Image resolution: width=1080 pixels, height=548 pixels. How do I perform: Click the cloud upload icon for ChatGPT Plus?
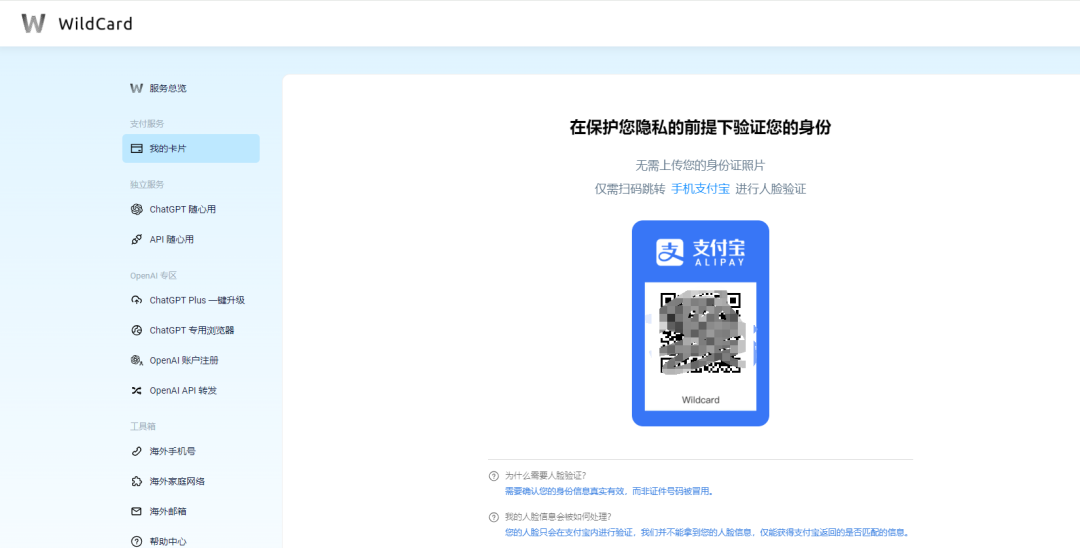[136, 300]
